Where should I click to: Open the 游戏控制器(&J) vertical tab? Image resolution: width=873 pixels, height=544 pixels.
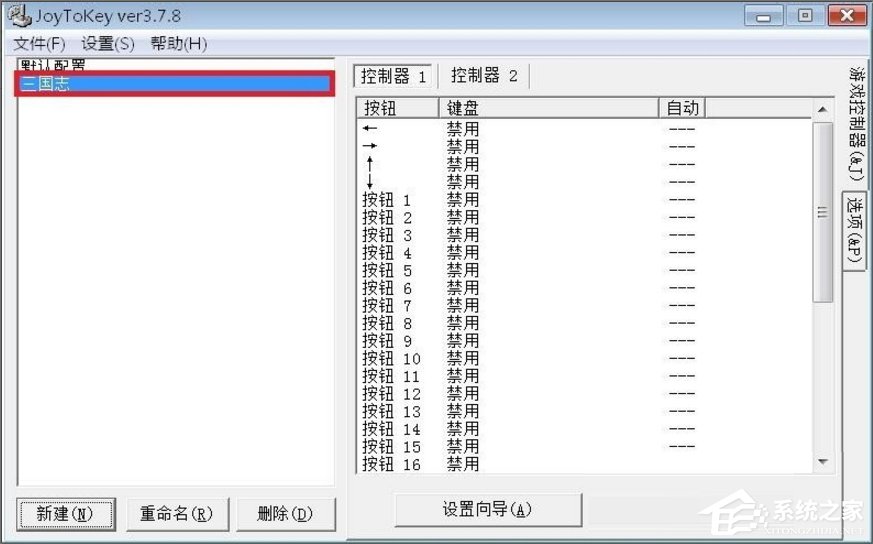856,124
